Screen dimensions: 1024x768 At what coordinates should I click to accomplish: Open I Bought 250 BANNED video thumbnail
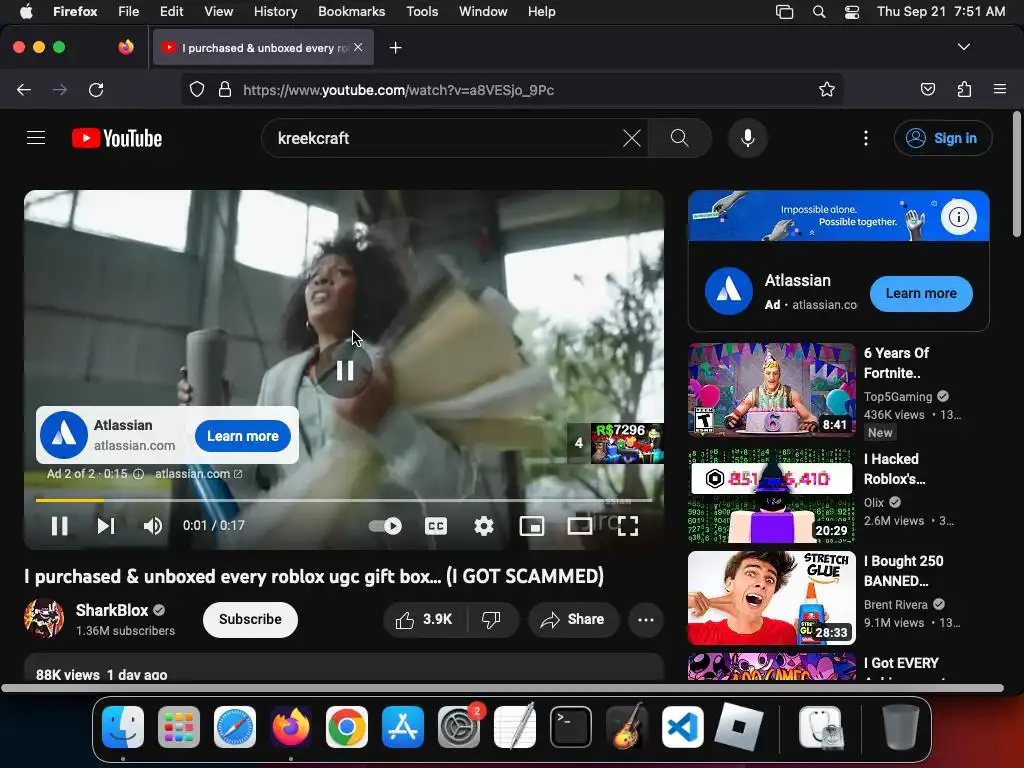click(772, 598)
